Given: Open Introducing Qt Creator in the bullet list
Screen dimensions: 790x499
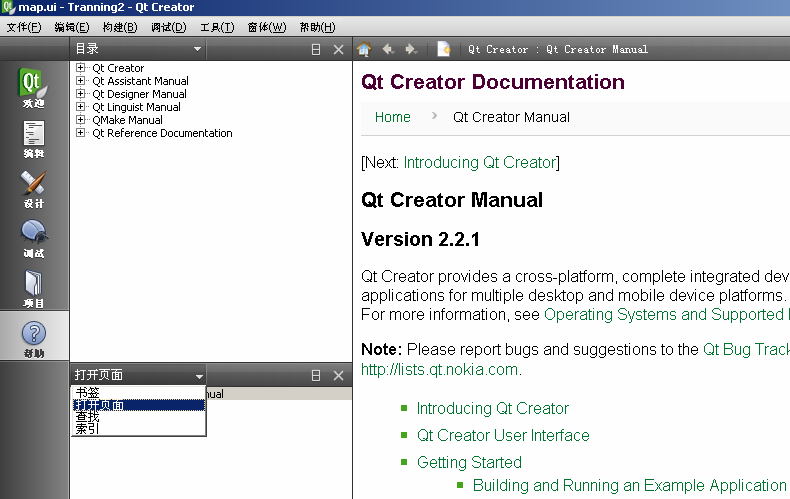Looking at the screenshot, I should click(x=493, y=408).
